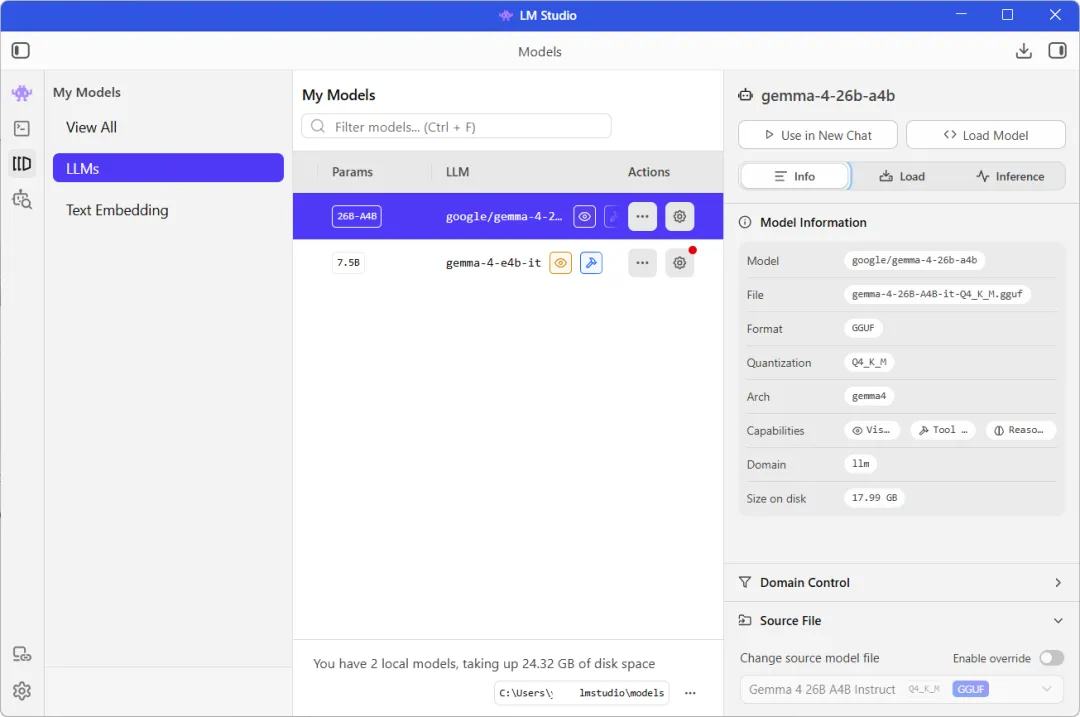Click the 26B-A4B params badge
1080x717 pixels.
click(357, 216)
